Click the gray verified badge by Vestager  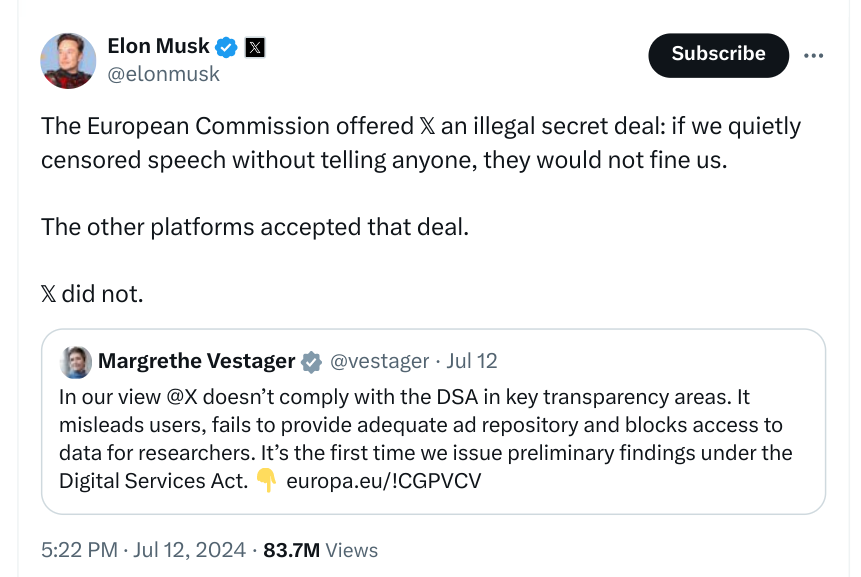coord(312,361)
